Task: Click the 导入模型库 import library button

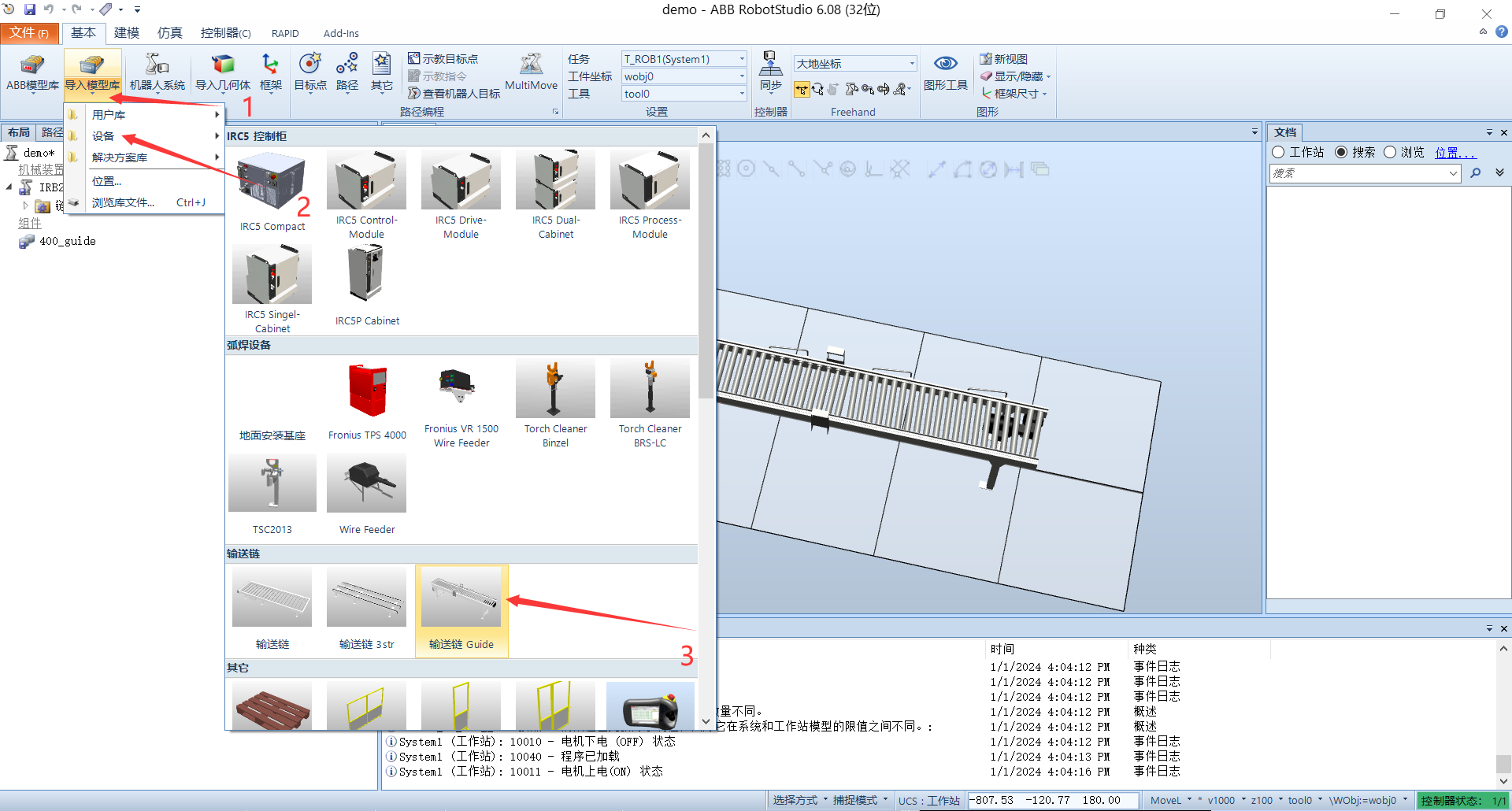Action: [x=92, y=72]
